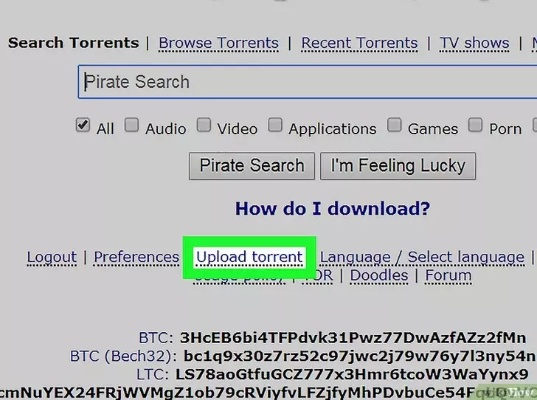Open Language / Select language link

pos(422,257)
